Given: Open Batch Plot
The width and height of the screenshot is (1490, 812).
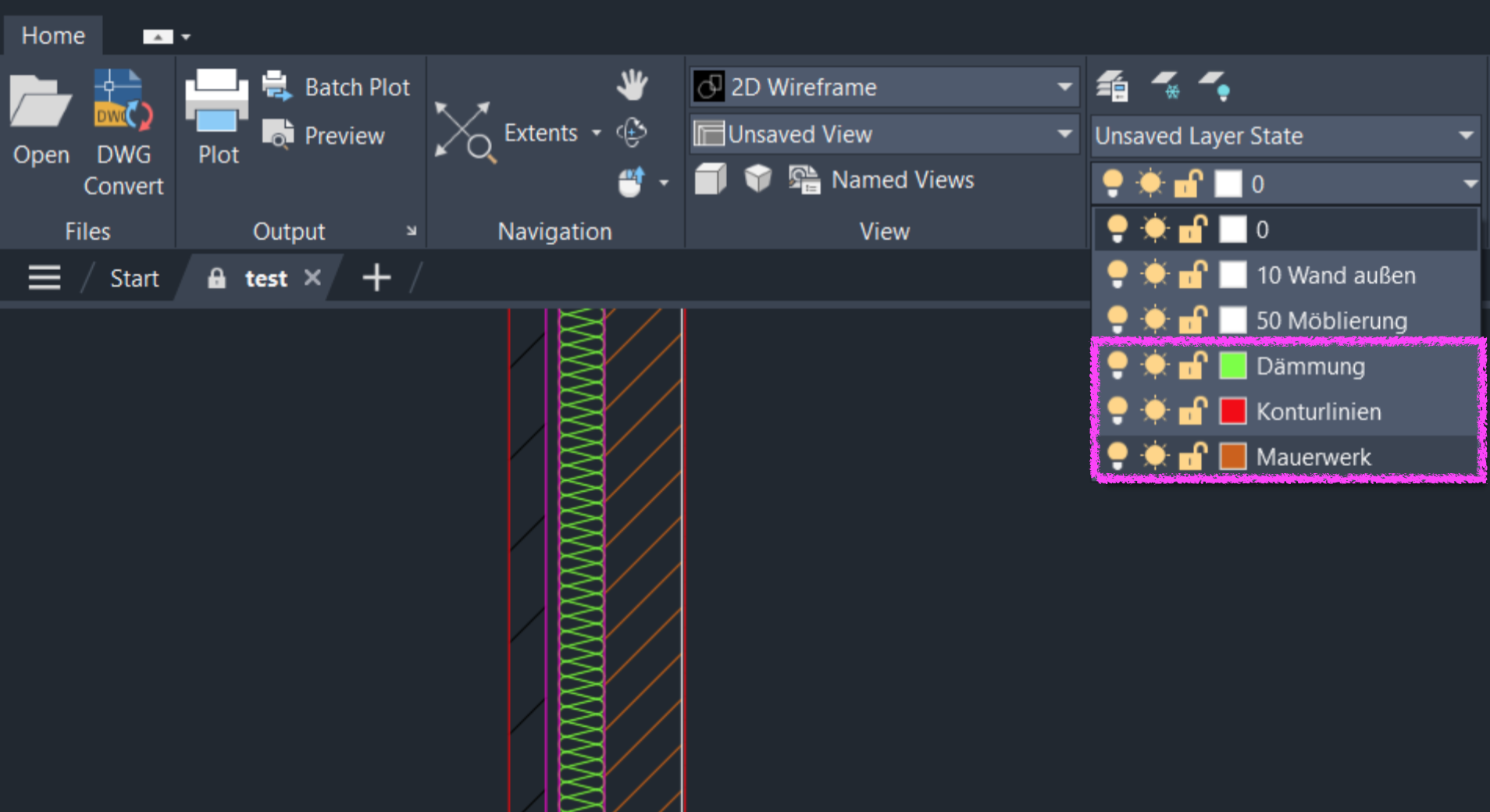Looking at the screenshot, I should pos(336,87).
